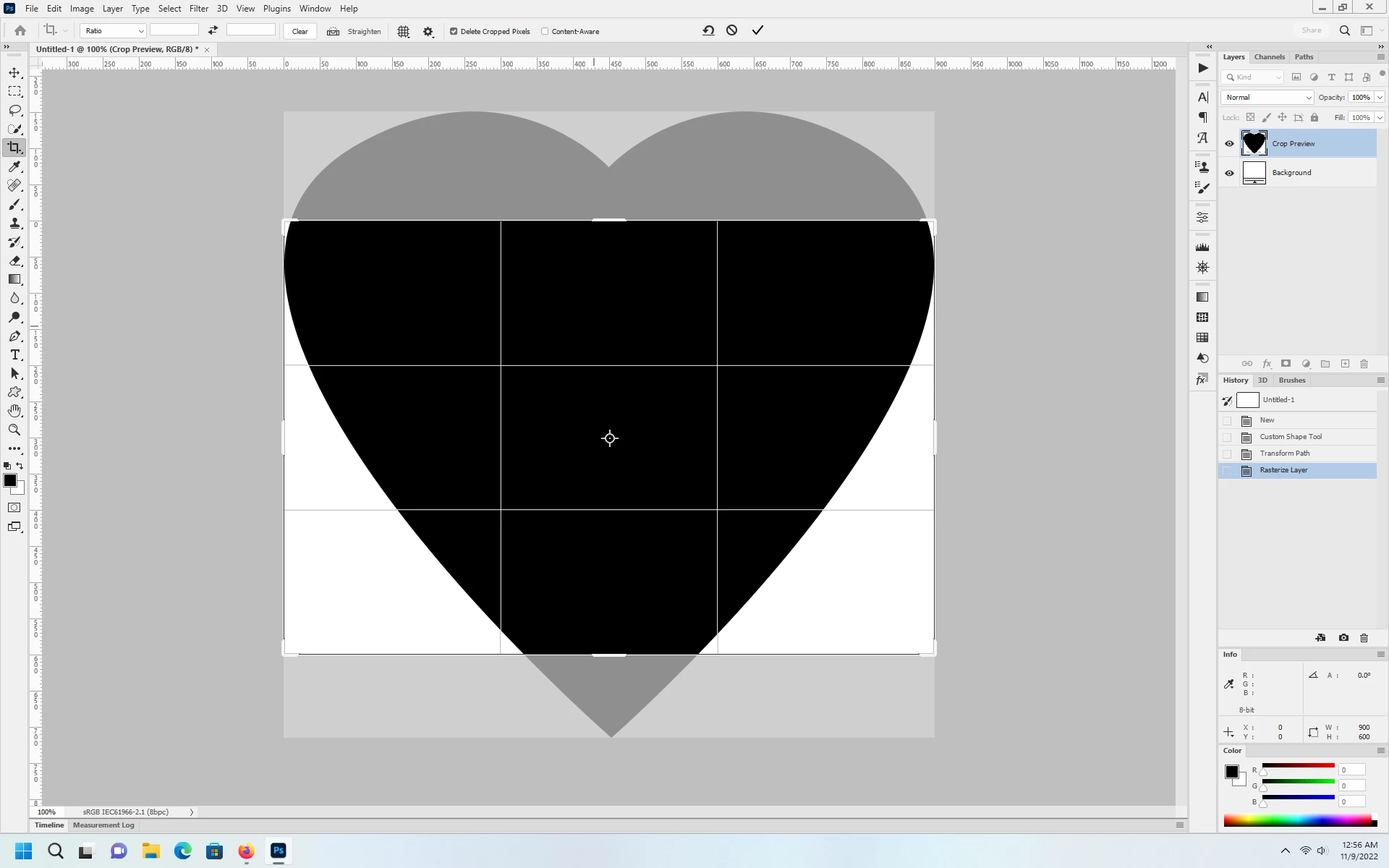
Task: Open the Ratio preset dropdown
Action: point(114,31)
